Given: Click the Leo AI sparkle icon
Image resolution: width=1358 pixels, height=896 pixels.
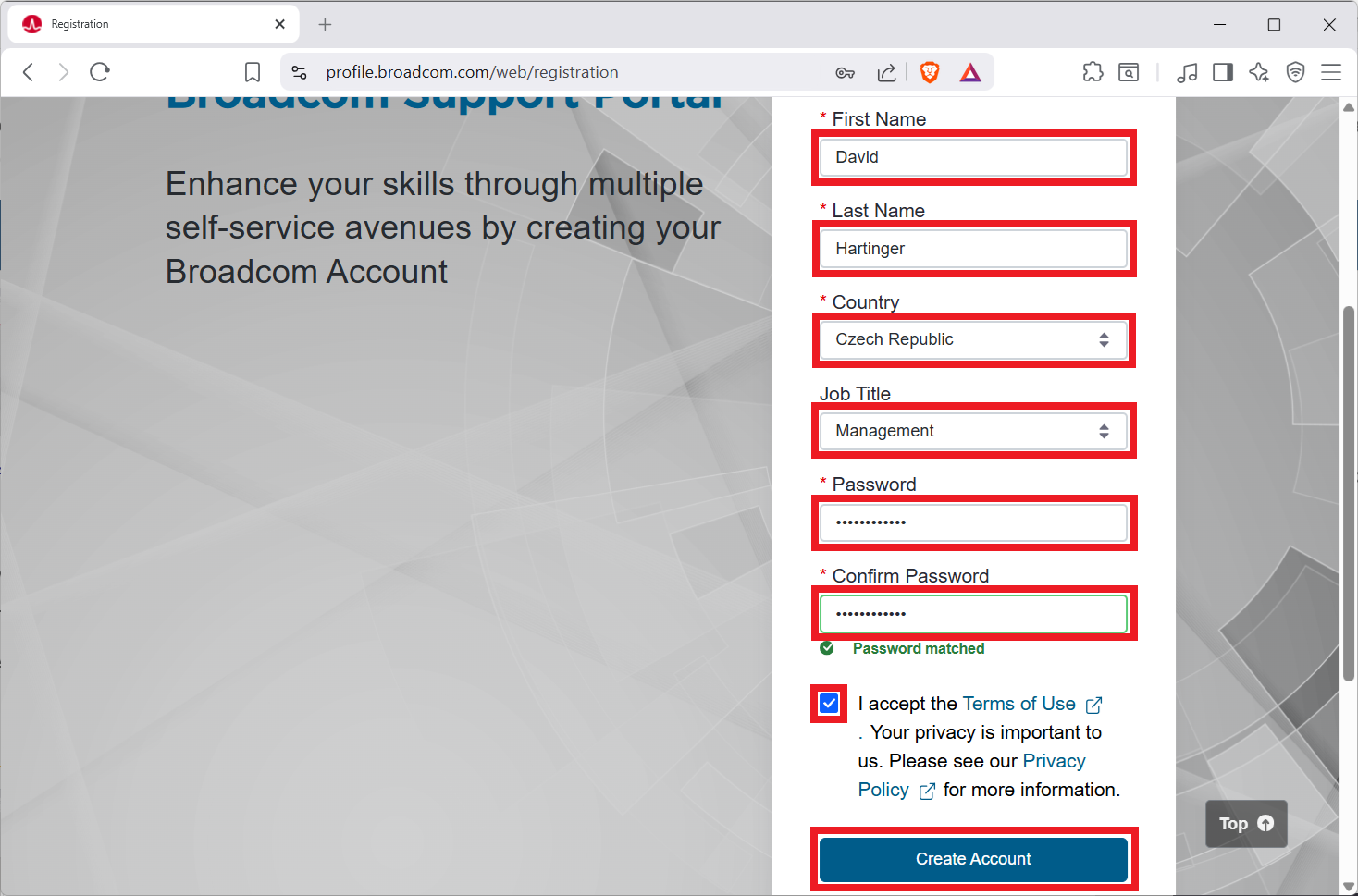Looking at the screenshot, I should (x=1258, y=71).
